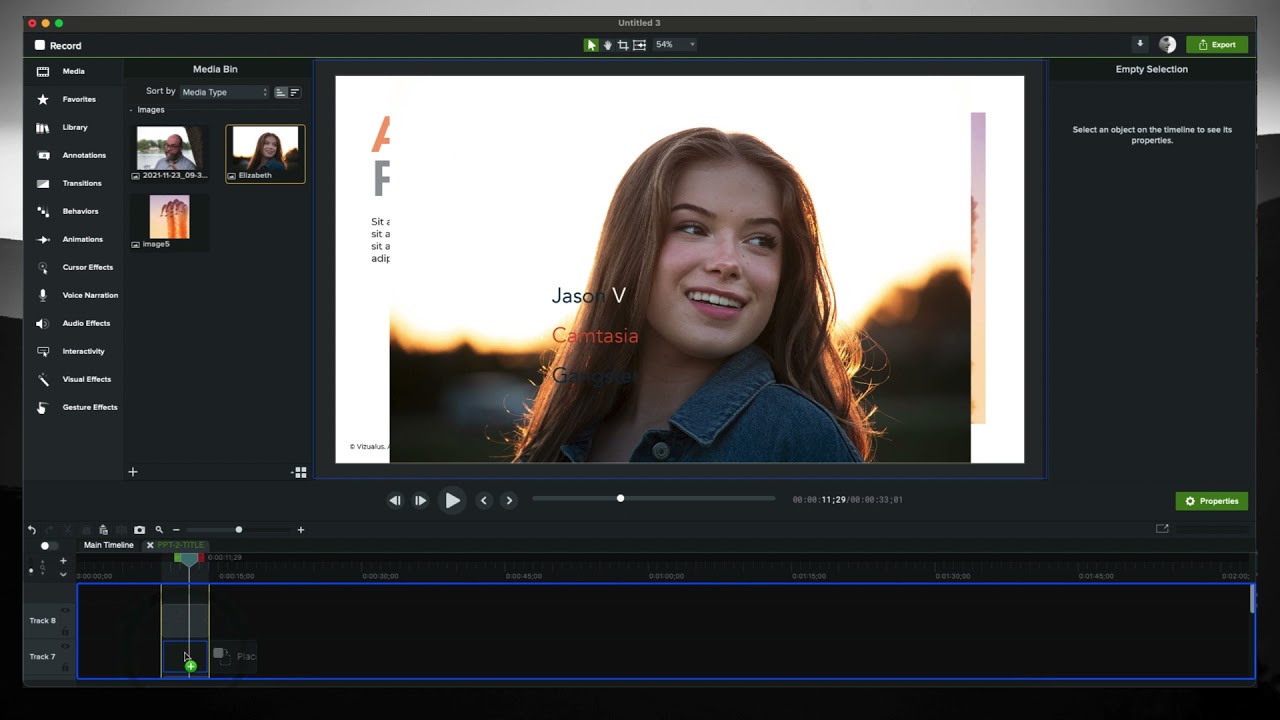The height and width of the screenshot is (720, 1280).
Task: Click the Cursor Effects icon
Action: (43, 267)
